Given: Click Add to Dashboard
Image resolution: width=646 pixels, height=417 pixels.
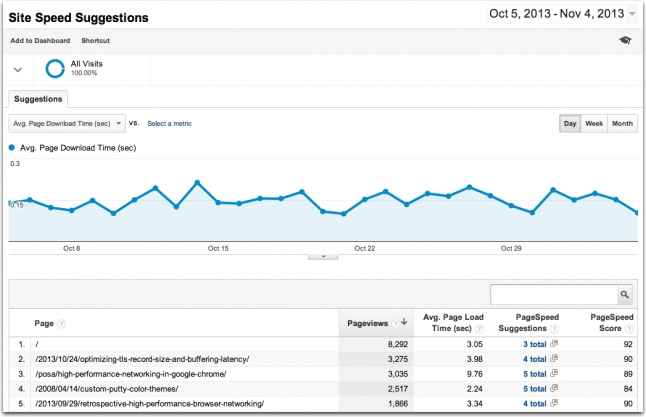Looking at the screenshot, I should tap(40, 41).
